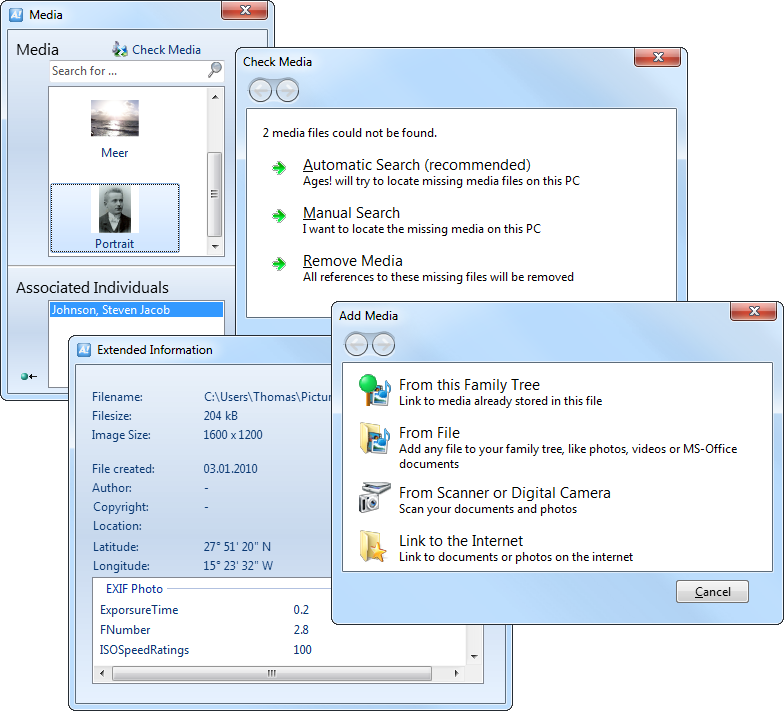Click the Link to the Internet icon

point(374,545)
